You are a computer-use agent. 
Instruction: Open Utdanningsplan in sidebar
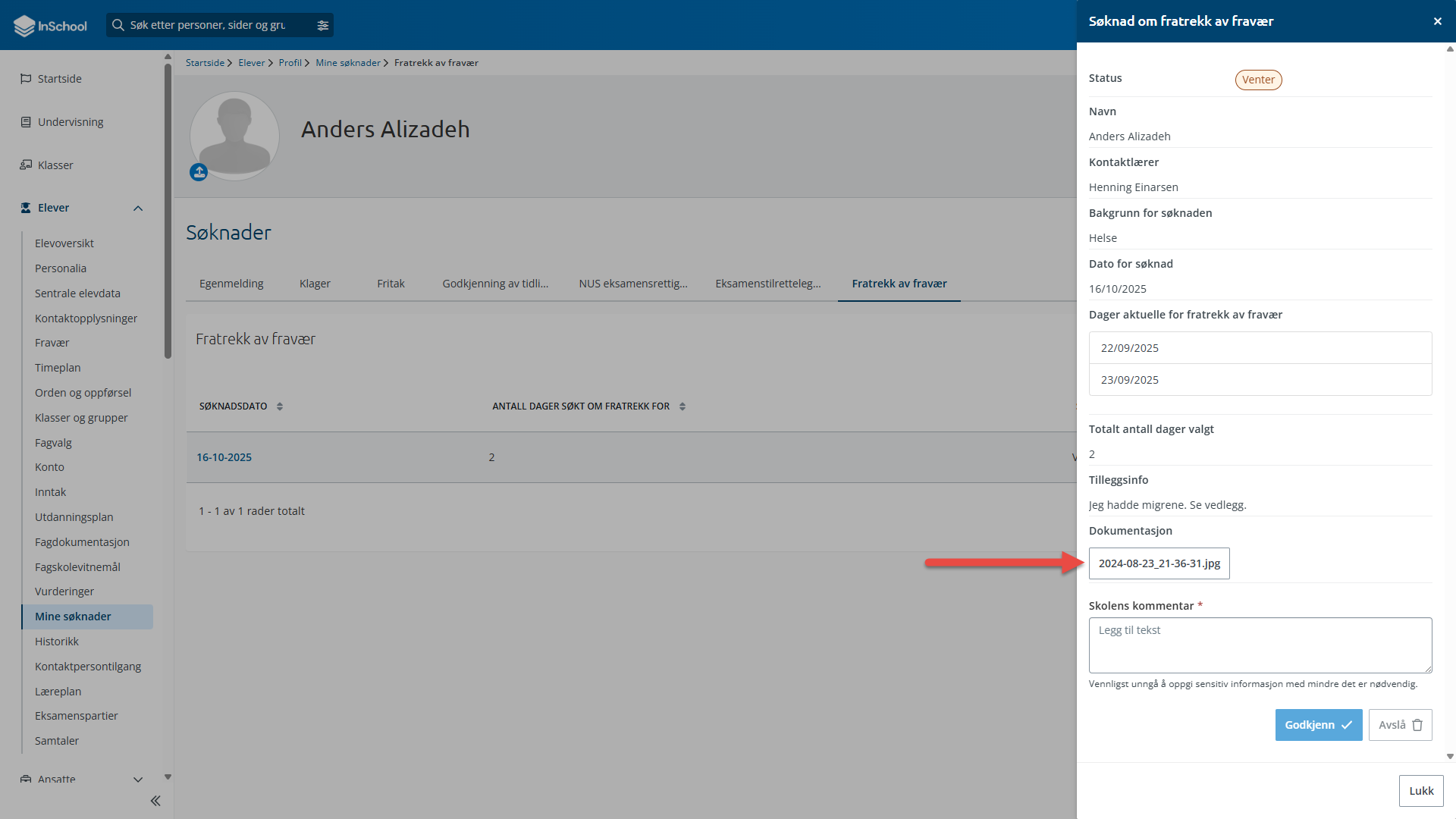74,517
